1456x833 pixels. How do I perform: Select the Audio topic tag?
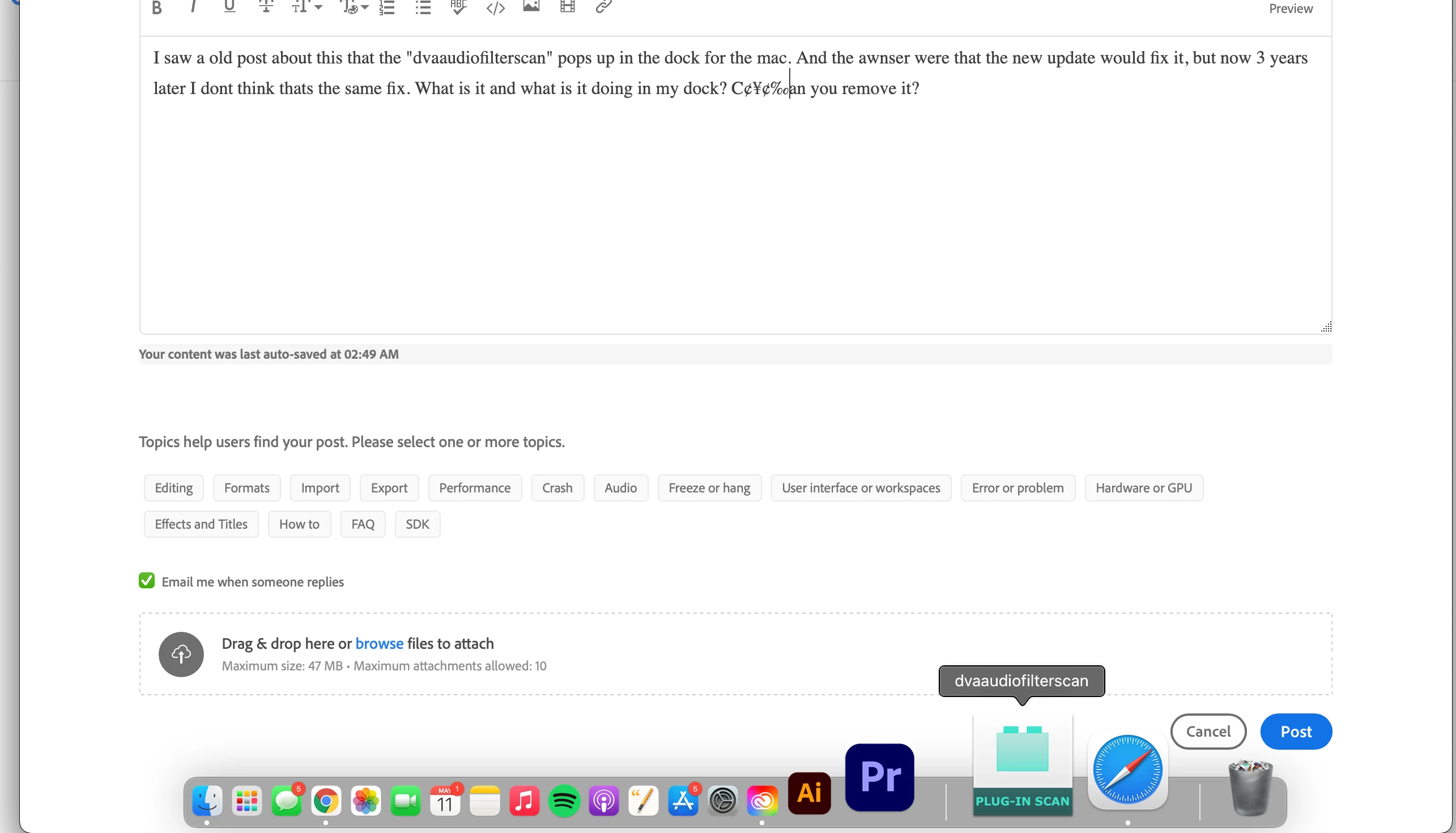click(x=620, y=488)
